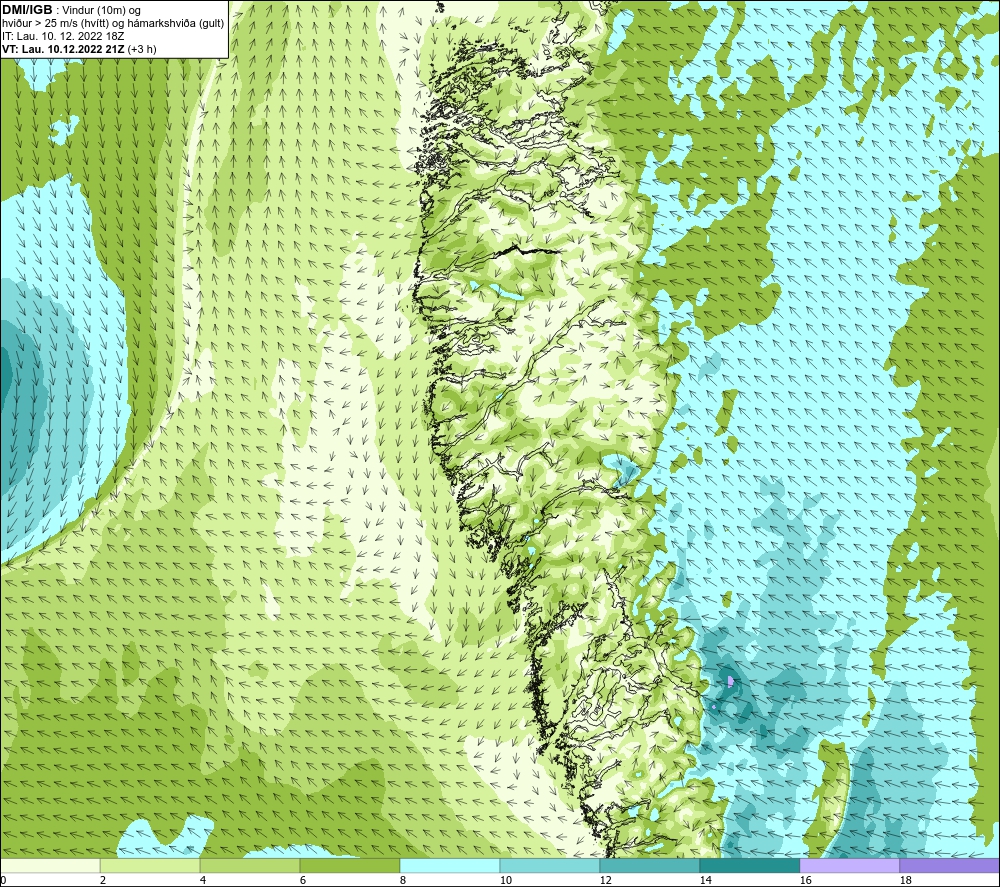Click the 6–8 m/s dark green swatch
This screenshot has height=887, width=1000.
pos(349,865)
